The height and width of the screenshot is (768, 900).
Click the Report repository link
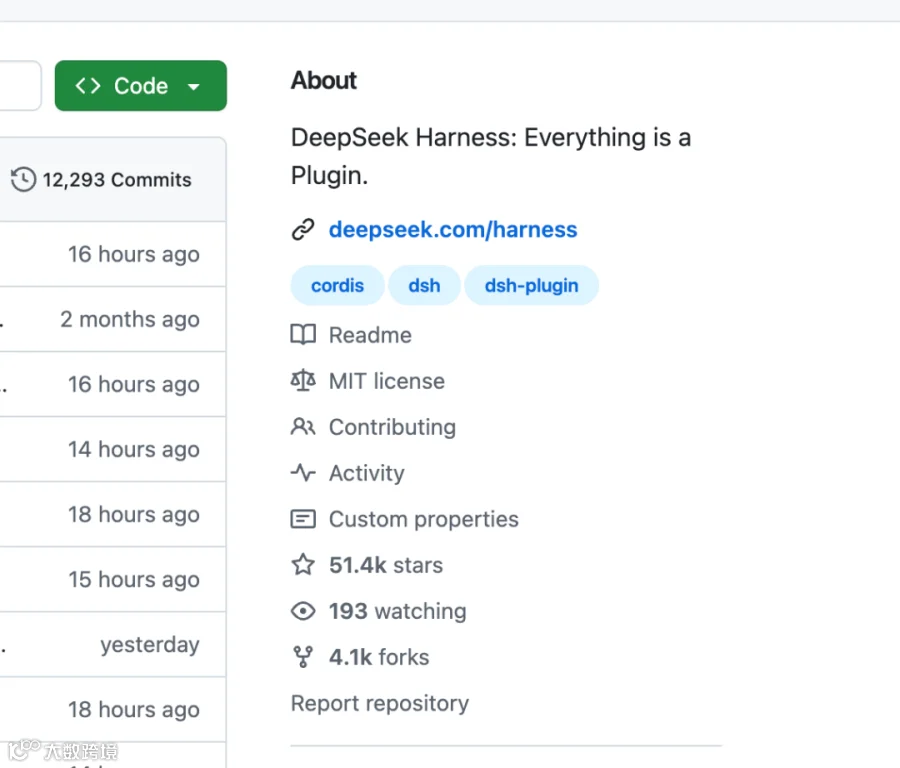coord(380,704)
